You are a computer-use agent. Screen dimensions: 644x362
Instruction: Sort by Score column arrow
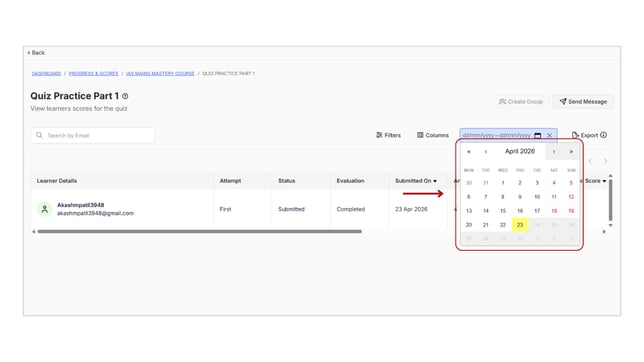[604, 181]
